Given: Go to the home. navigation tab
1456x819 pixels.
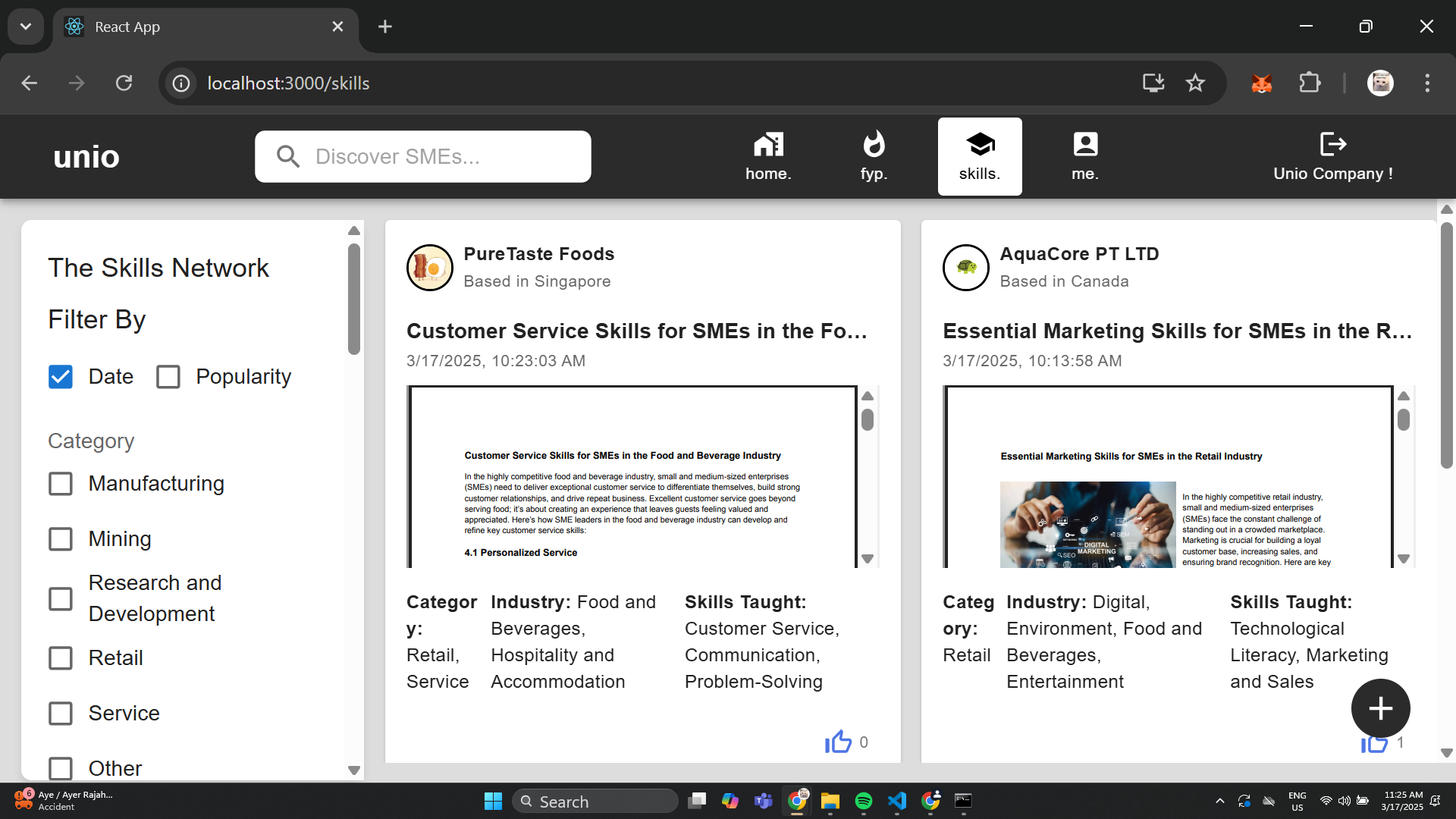Looking at the screenshot, I should pyautogui.click(x=768, y=156).
